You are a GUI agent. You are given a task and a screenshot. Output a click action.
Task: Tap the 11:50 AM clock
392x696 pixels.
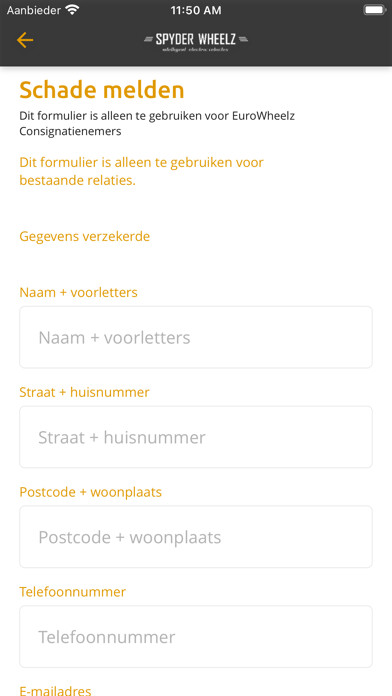(x=196, y=10)
